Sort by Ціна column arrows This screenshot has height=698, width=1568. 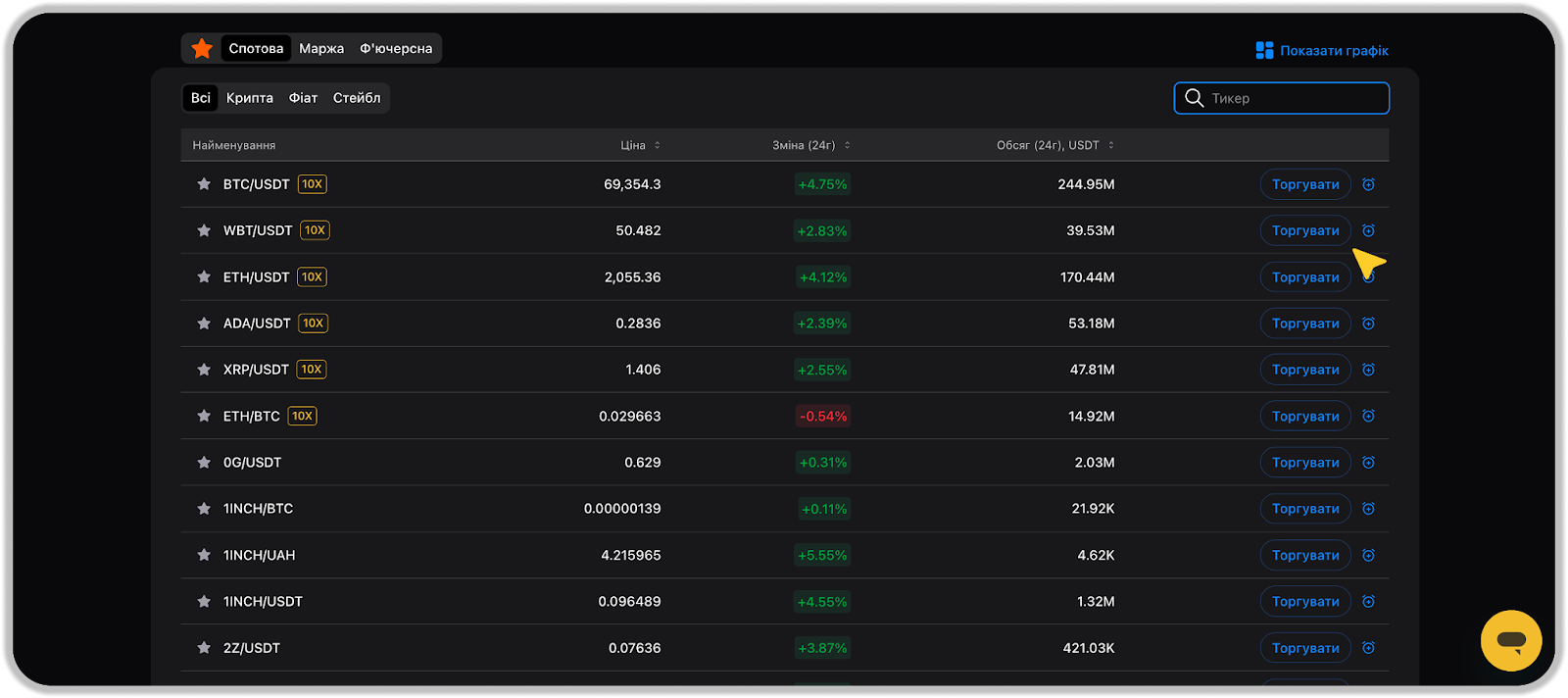click(657, 145)
